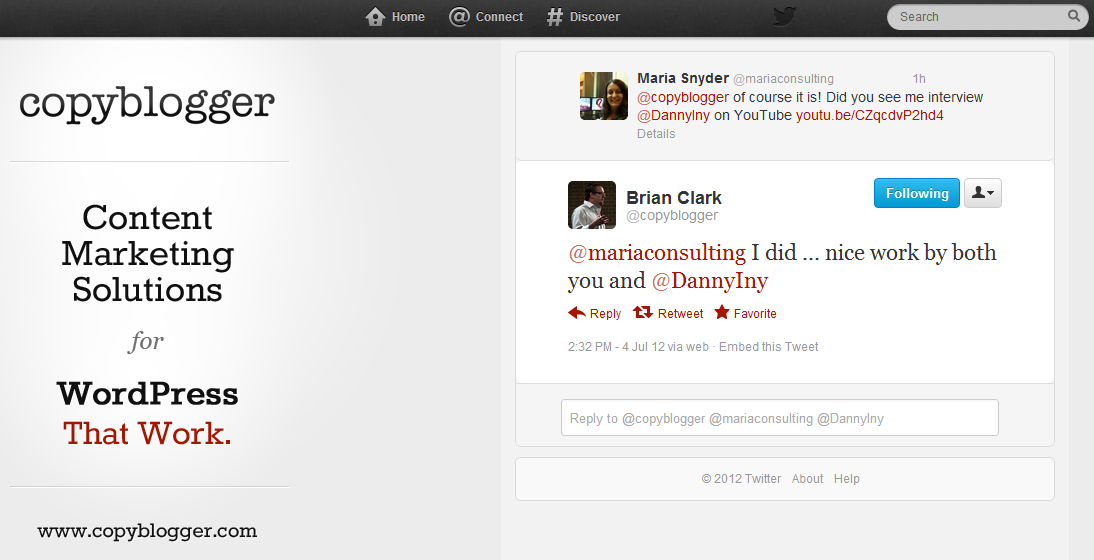This screenshot has height=560, width=1094.
Task: Click the Twitter bird logo
Action: (x=785, y=16)
